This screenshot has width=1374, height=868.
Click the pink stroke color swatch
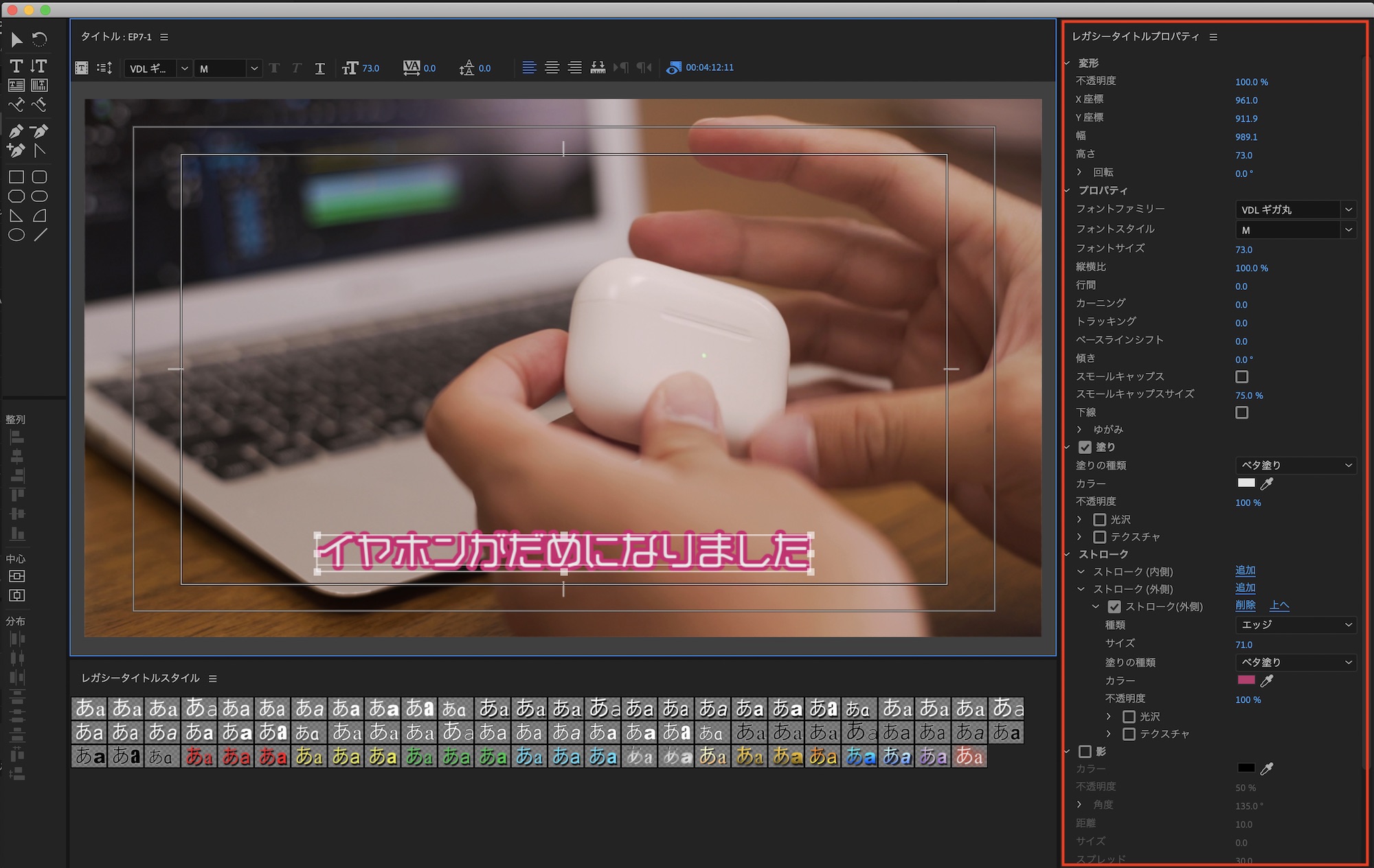coord(1246,680)
